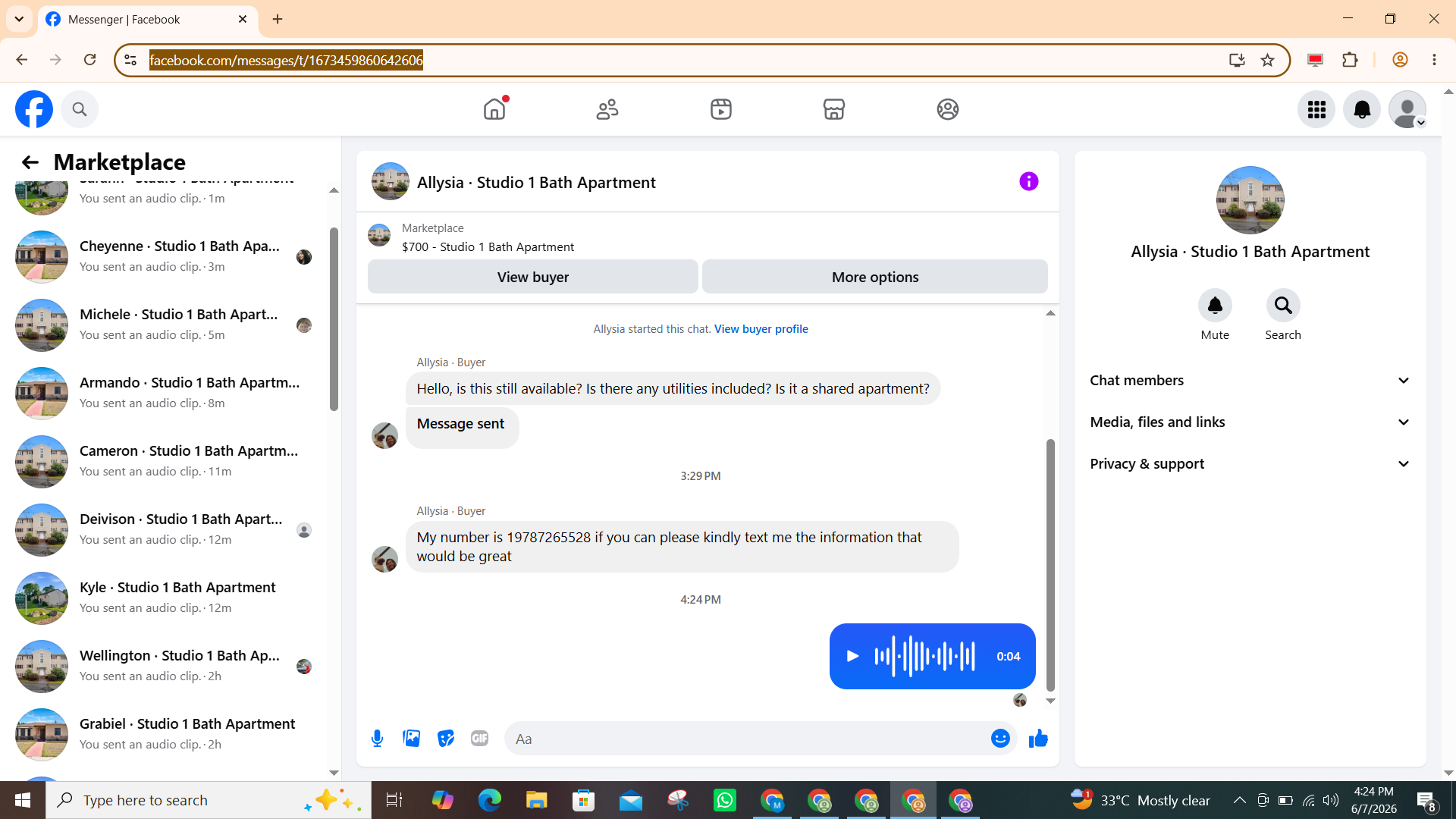Click the More options button
The height and width of the screenshot is (819, 1456).
(874, 277)
